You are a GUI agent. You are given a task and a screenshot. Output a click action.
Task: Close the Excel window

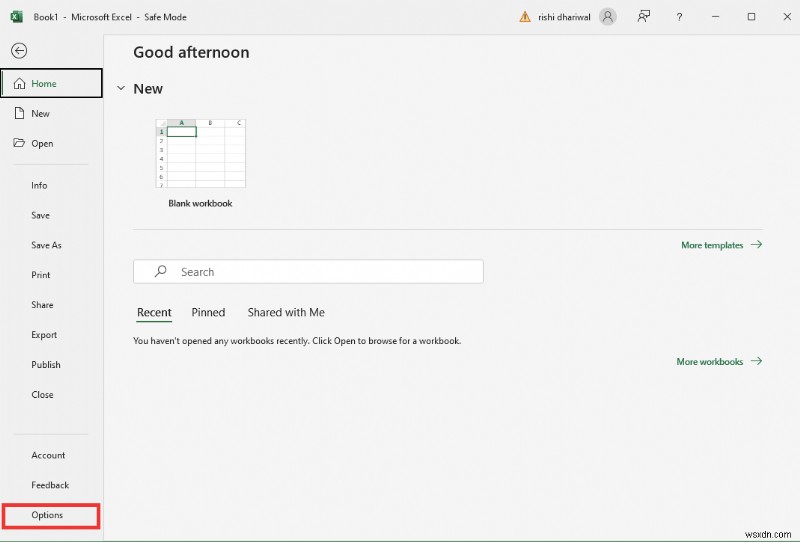pyautogui.click(x=787, y=17)
